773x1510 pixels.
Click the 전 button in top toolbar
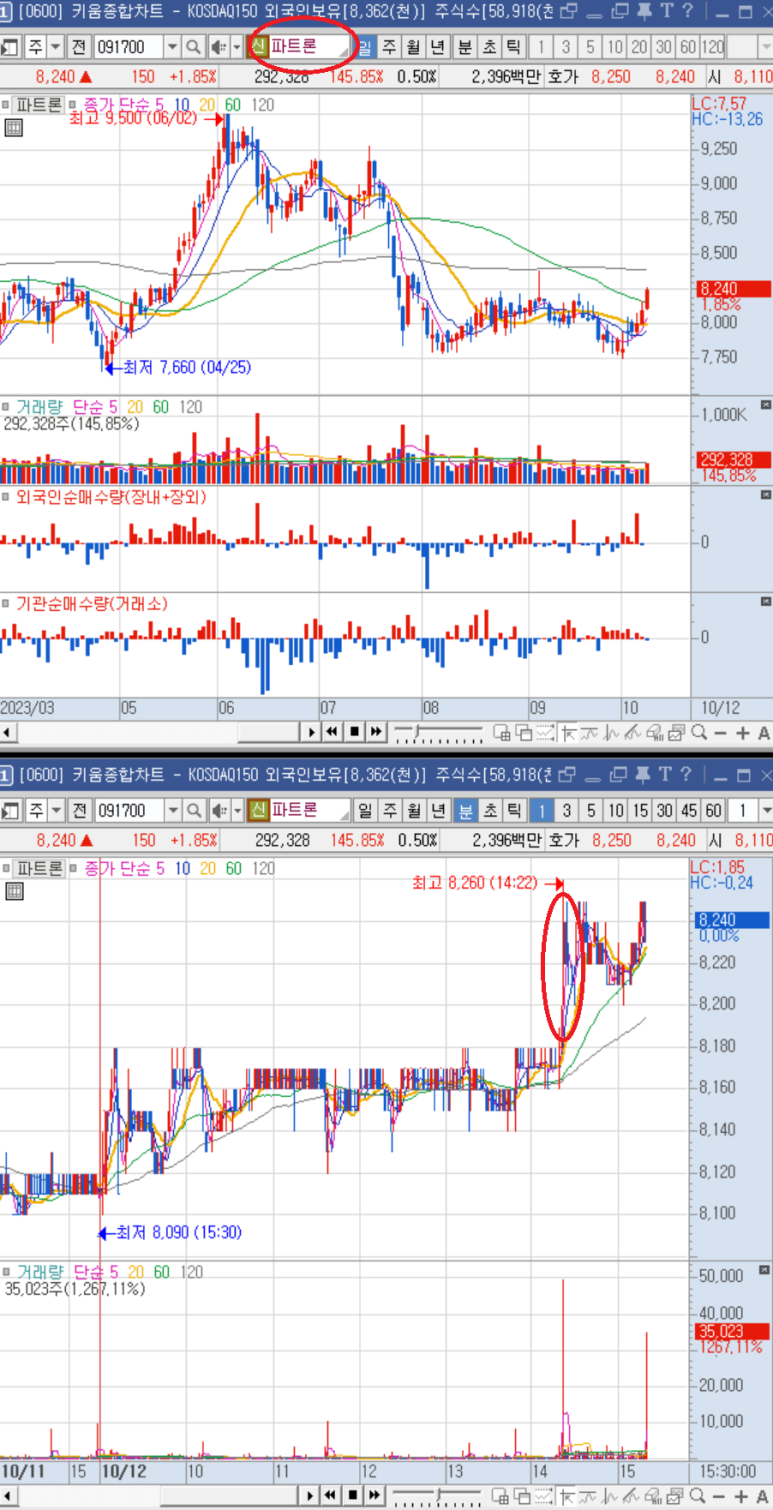coord(79,48)
